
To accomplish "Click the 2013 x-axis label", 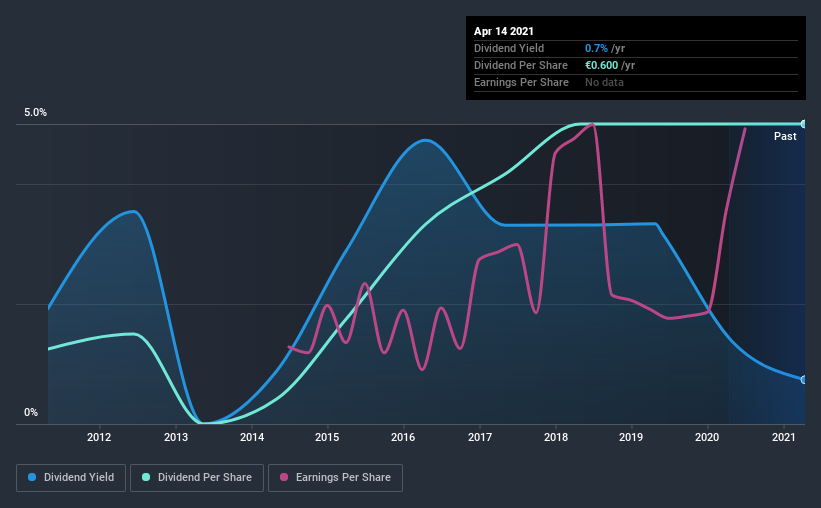I will tap(176, 437).
